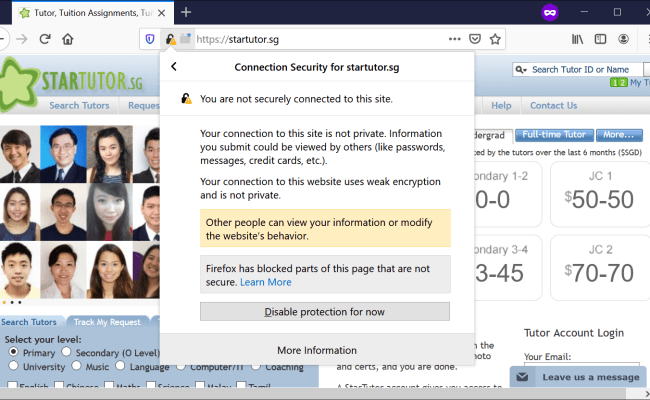Select the University radio button
This screenshot has height=400, width=650.
14,366
